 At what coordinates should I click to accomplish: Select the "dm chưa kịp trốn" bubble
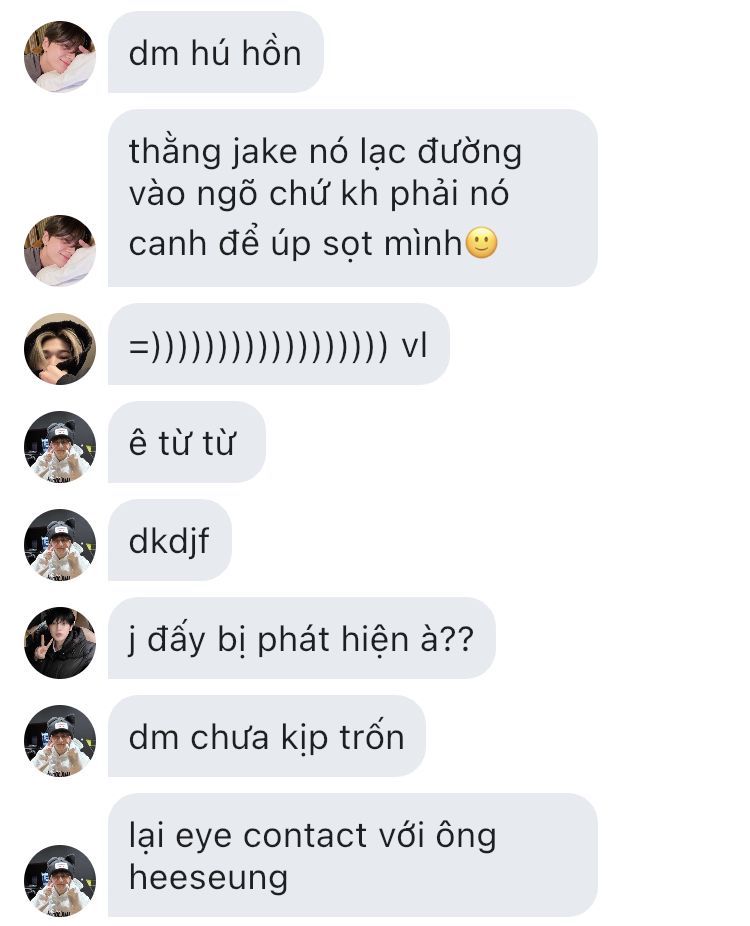267,736
